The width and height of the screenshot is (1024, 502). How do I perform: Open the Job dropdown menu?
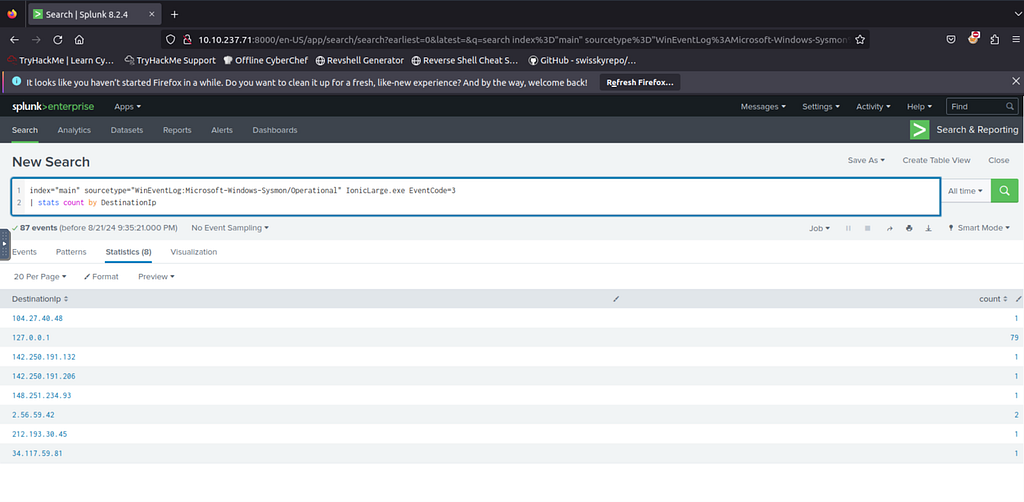819,228
